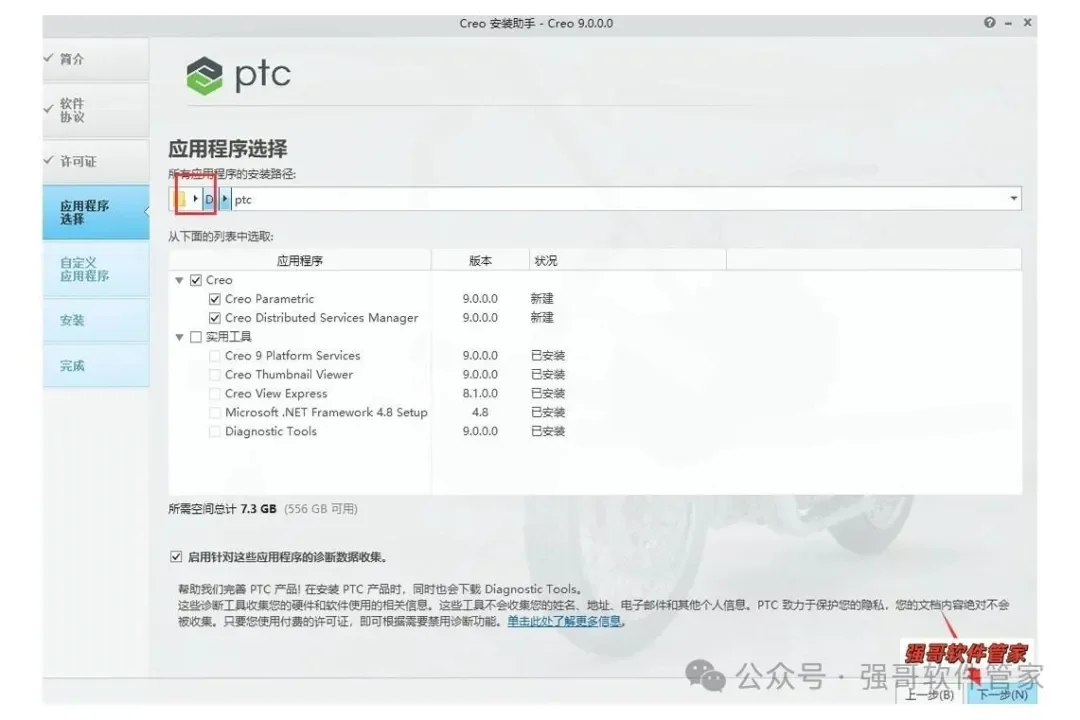Click version 8.1.0.0 cell
The height and width of the screenshot is (720, 1080).
tap(480, 393)
